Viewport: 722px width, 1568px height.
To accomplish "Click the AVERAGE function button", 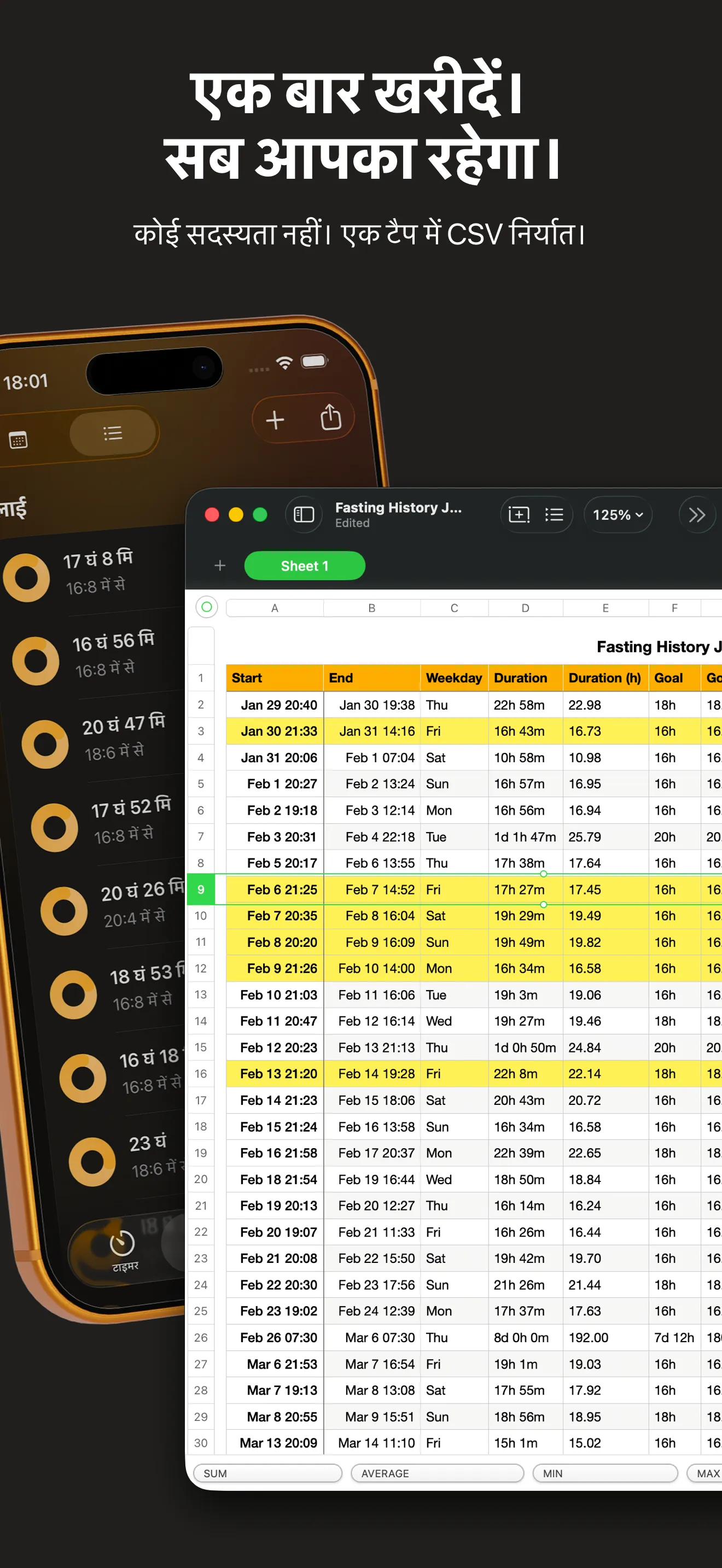I will tap(437, 1473).
